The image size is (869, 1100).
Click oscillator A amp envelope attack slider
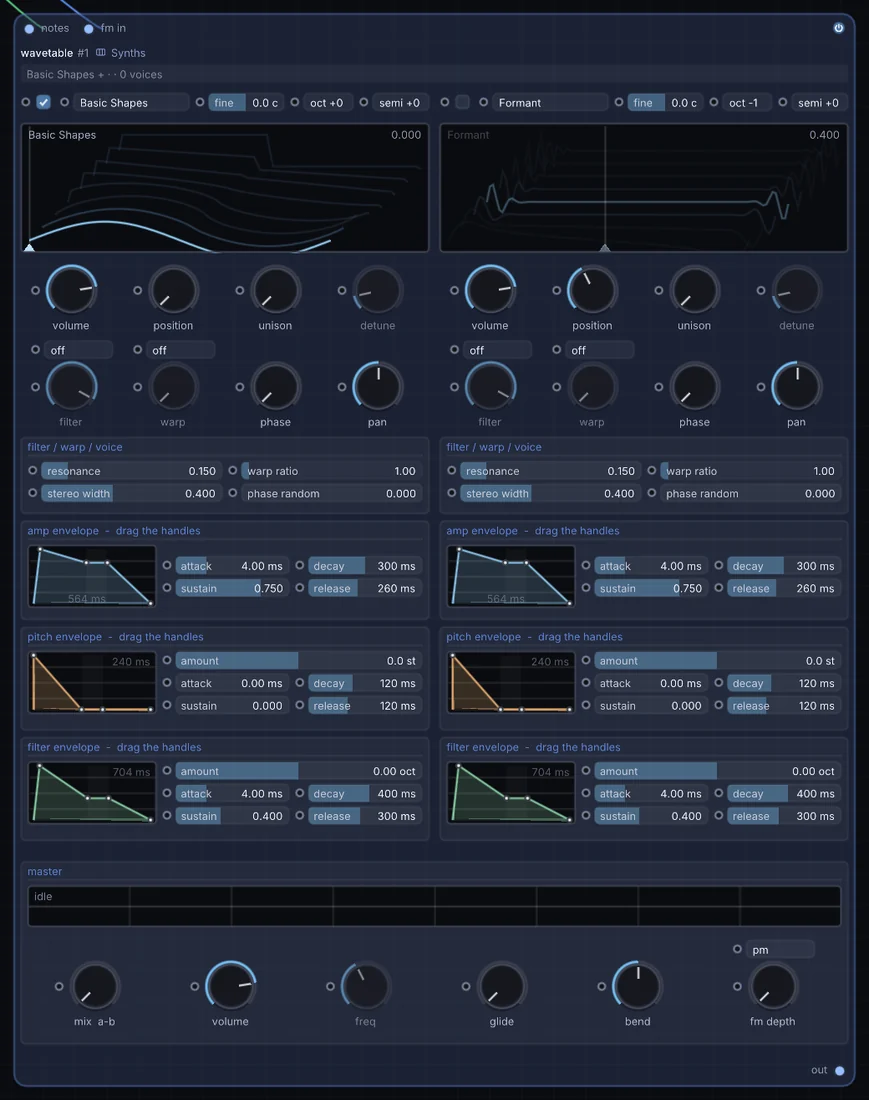pyautogui.click(x=231, y=566)
